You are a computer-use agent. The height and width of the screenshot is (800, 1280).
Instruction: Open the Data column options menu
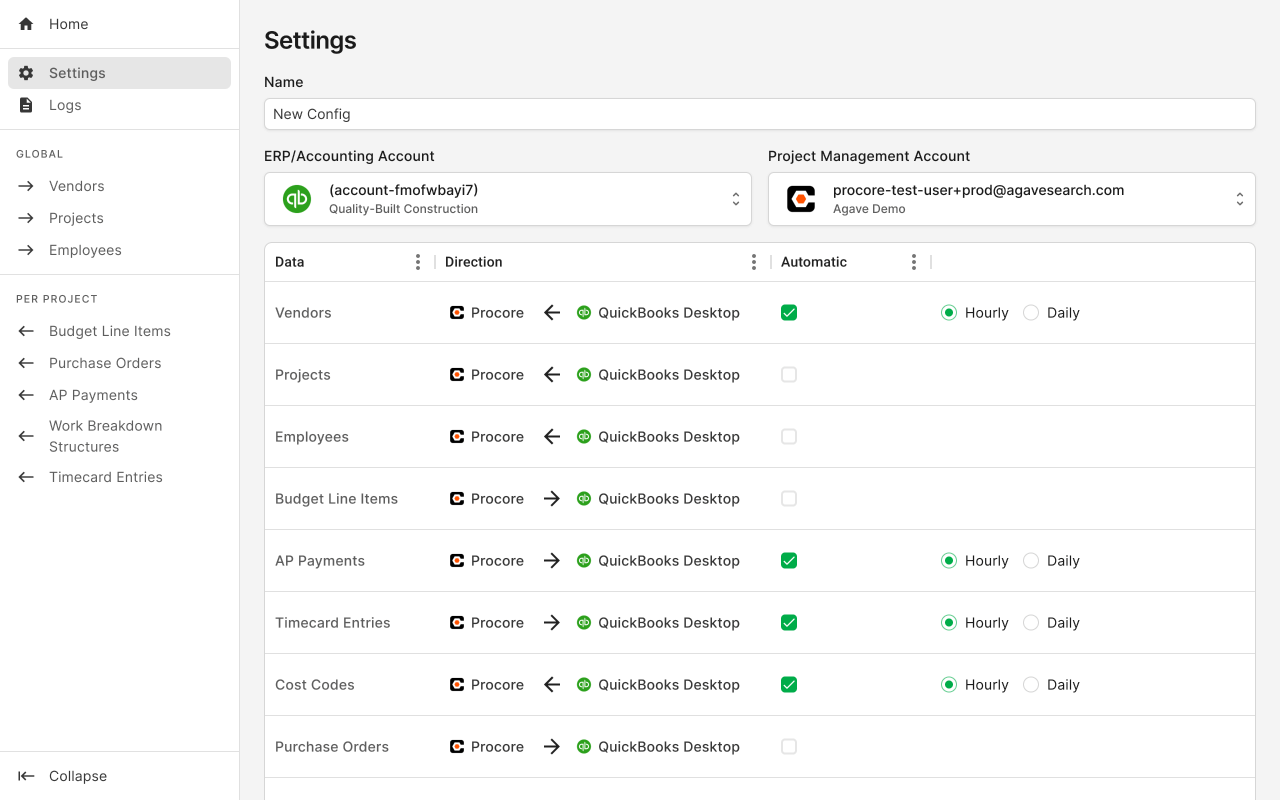coord(417,261)
